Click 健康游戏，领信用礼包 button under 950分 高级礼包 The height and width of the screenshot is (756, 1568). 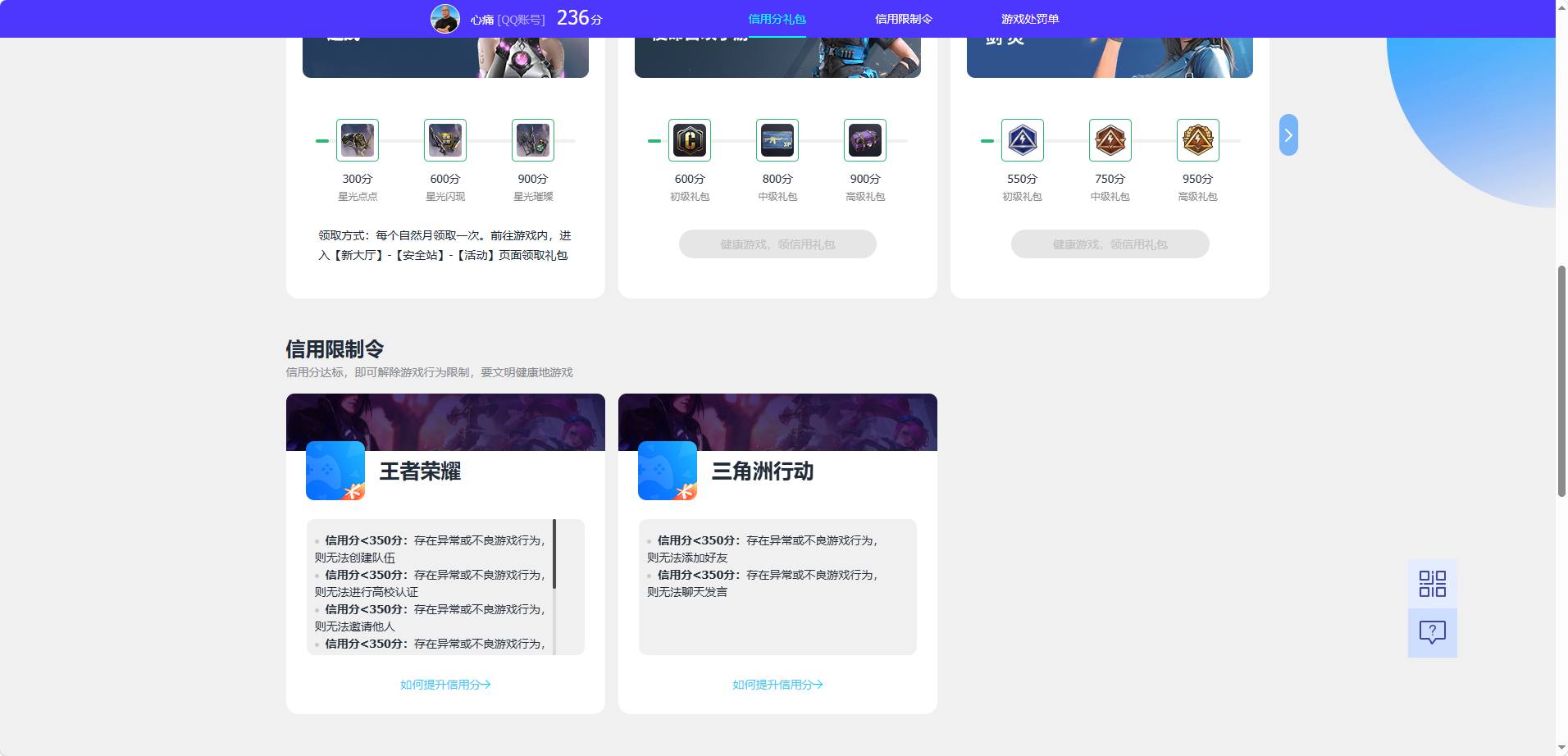tap(1110, 244)
